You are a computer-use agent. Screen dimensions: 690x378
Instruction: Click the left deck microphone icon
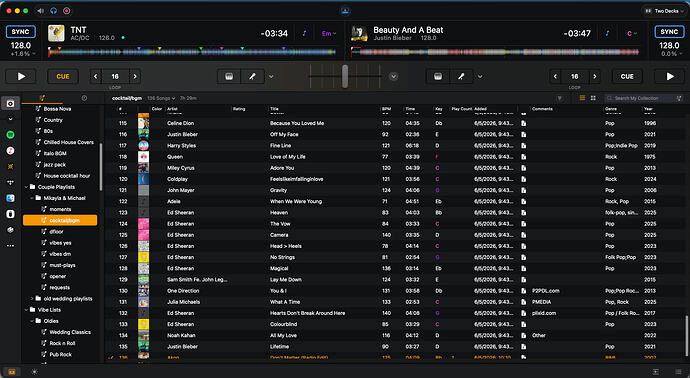click(253, 77)
